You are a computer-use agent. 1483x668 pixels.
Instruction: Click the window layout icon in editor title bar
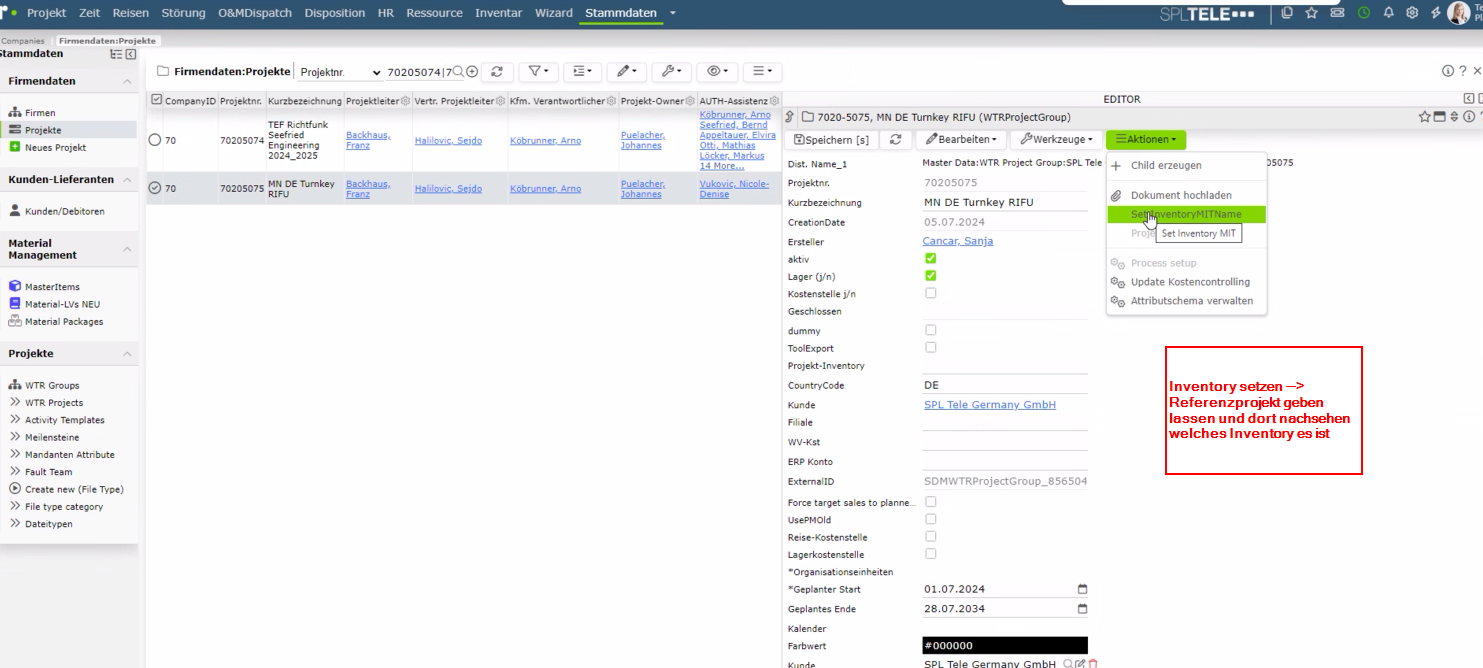[1439, 116]
